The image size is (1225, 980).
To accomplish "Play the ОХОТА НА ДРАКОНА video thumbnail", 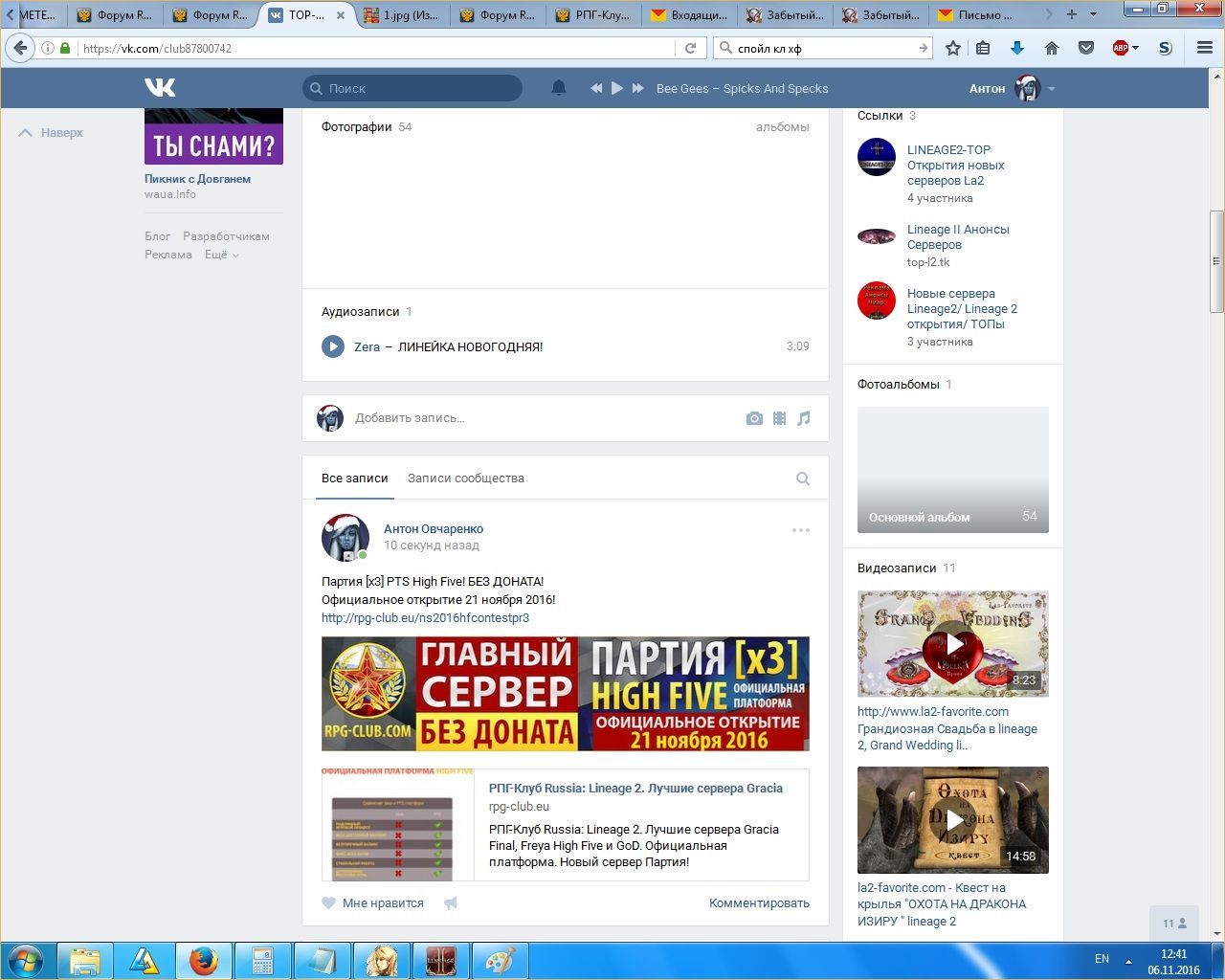I will [953, 820].
